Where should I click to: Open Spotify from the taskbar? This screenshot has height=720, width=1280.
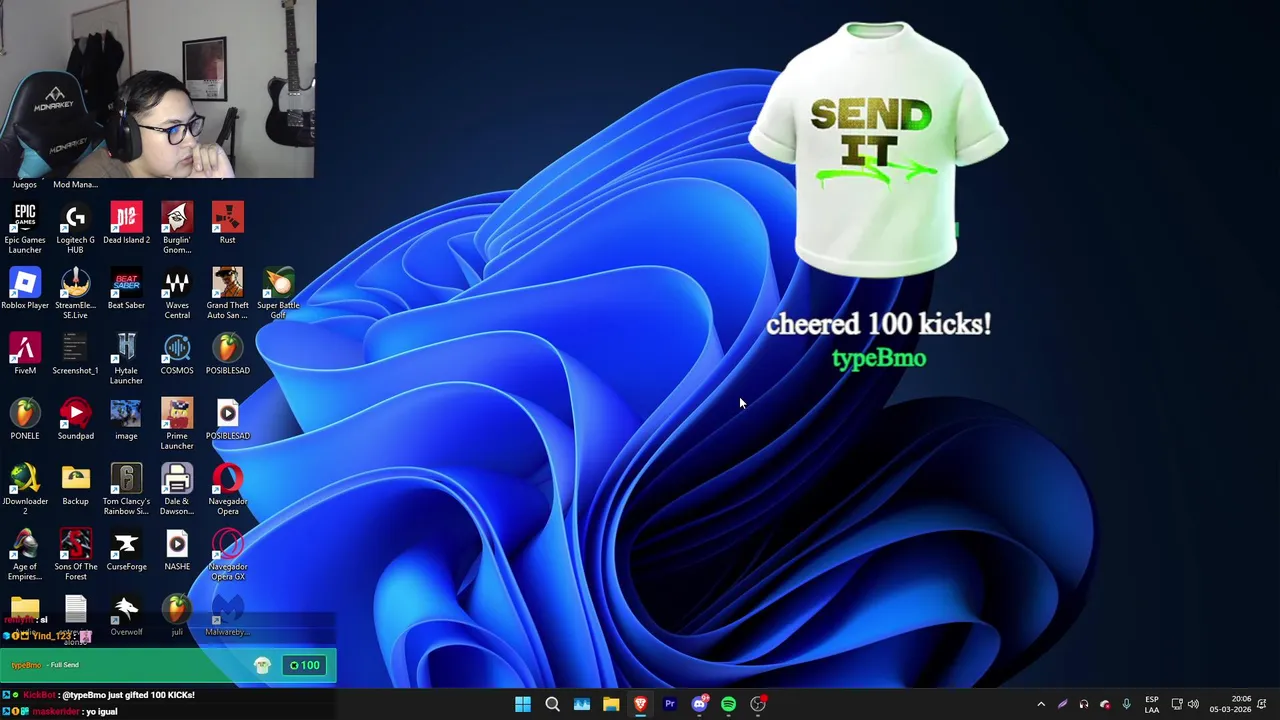[x=729, y=704]
